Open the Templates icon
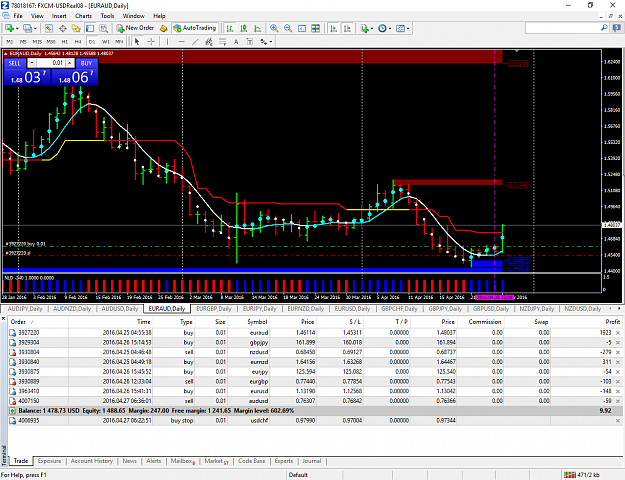625x480 pixels. pos(400,28)
